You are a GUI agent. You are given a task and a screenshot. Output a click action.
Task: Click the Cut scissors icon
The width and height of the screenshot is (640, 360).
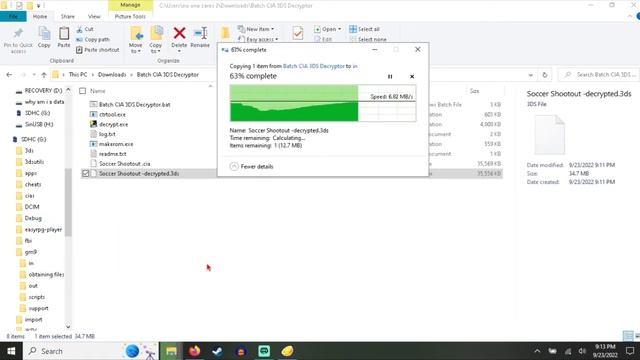[80, 29]
